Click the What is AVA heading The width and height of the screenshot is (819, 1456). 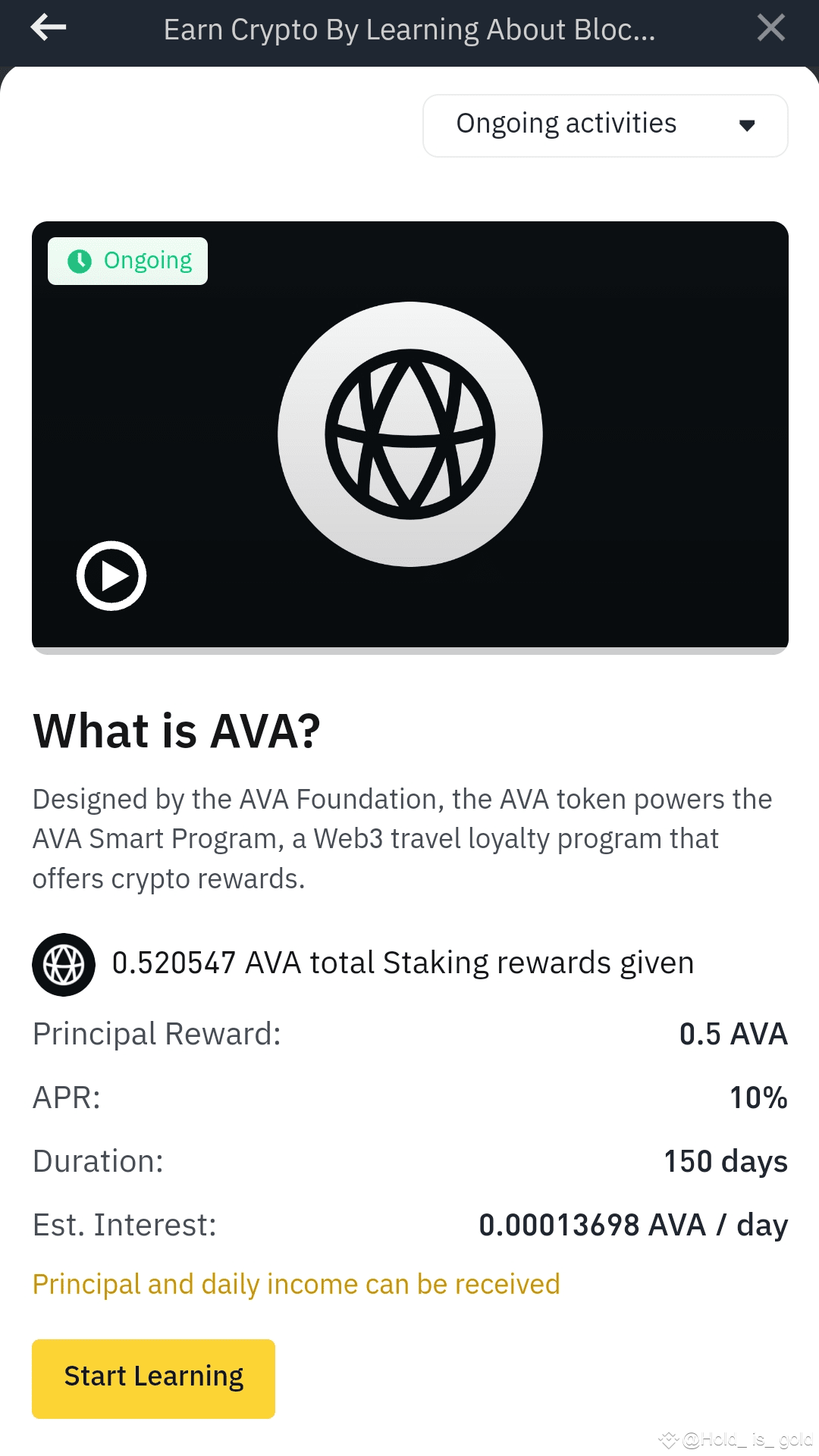[176, 730]
